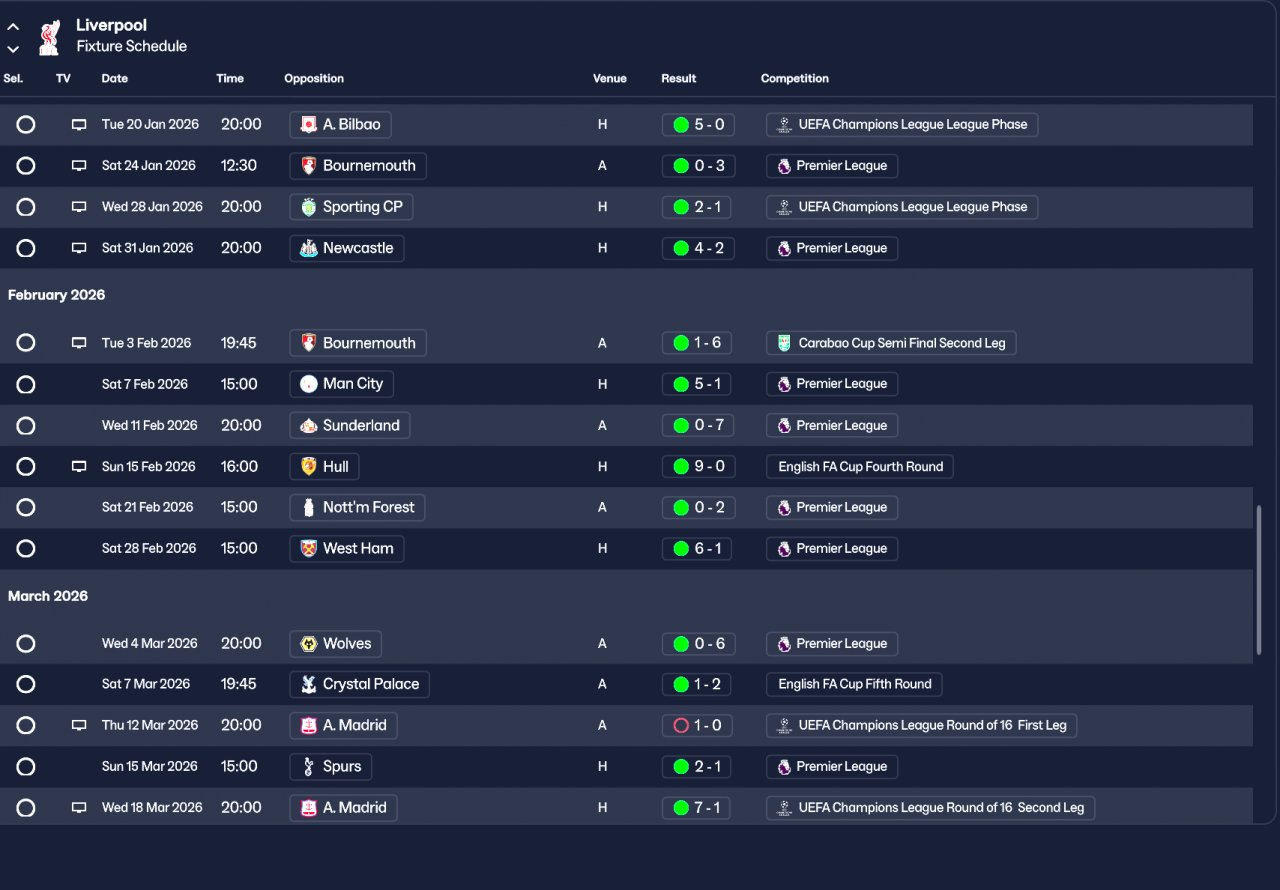The height and width of the screenshot is (890, 1280).
Task: Select the West Ham fixture radio button
Action: (26, 548)
